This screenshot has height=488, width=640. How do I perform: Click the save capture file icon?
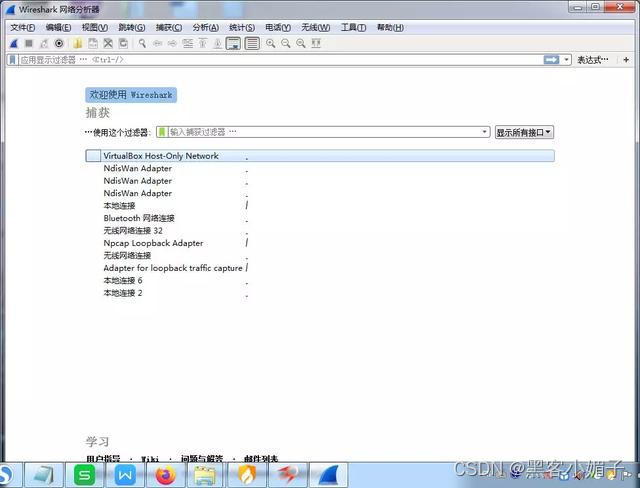pos(93,43)
